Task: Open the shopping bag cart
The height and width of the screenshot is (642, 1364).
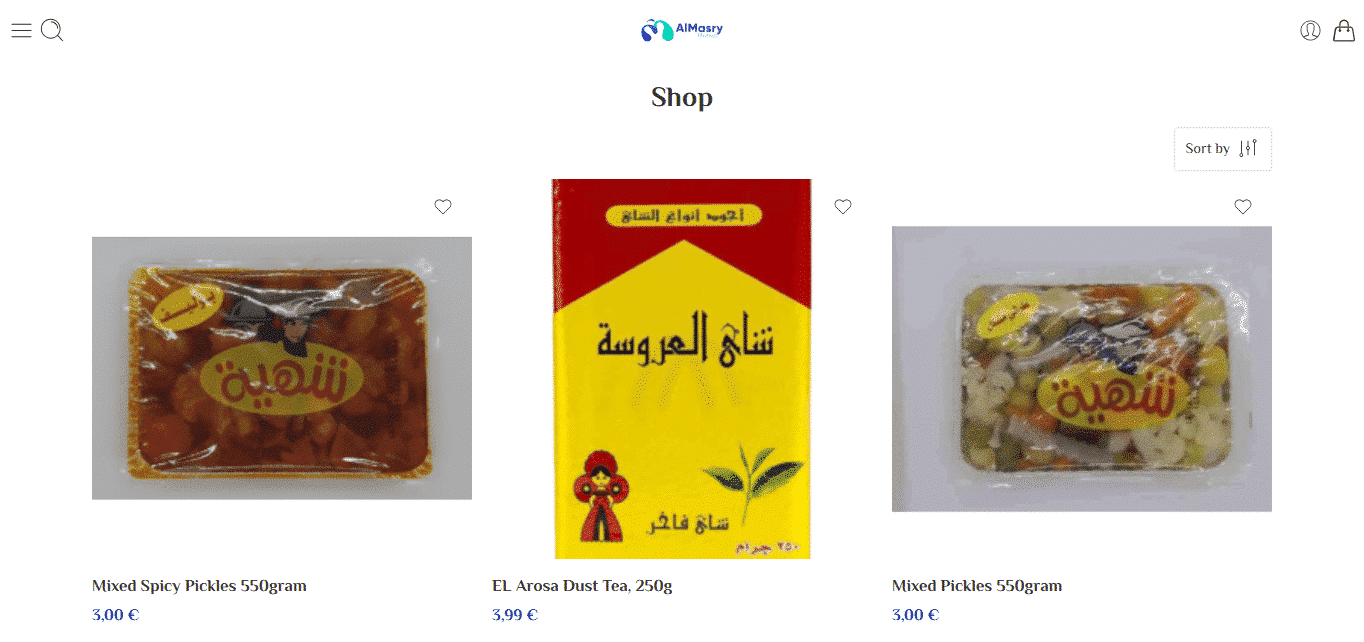Action: [1344, 31]
